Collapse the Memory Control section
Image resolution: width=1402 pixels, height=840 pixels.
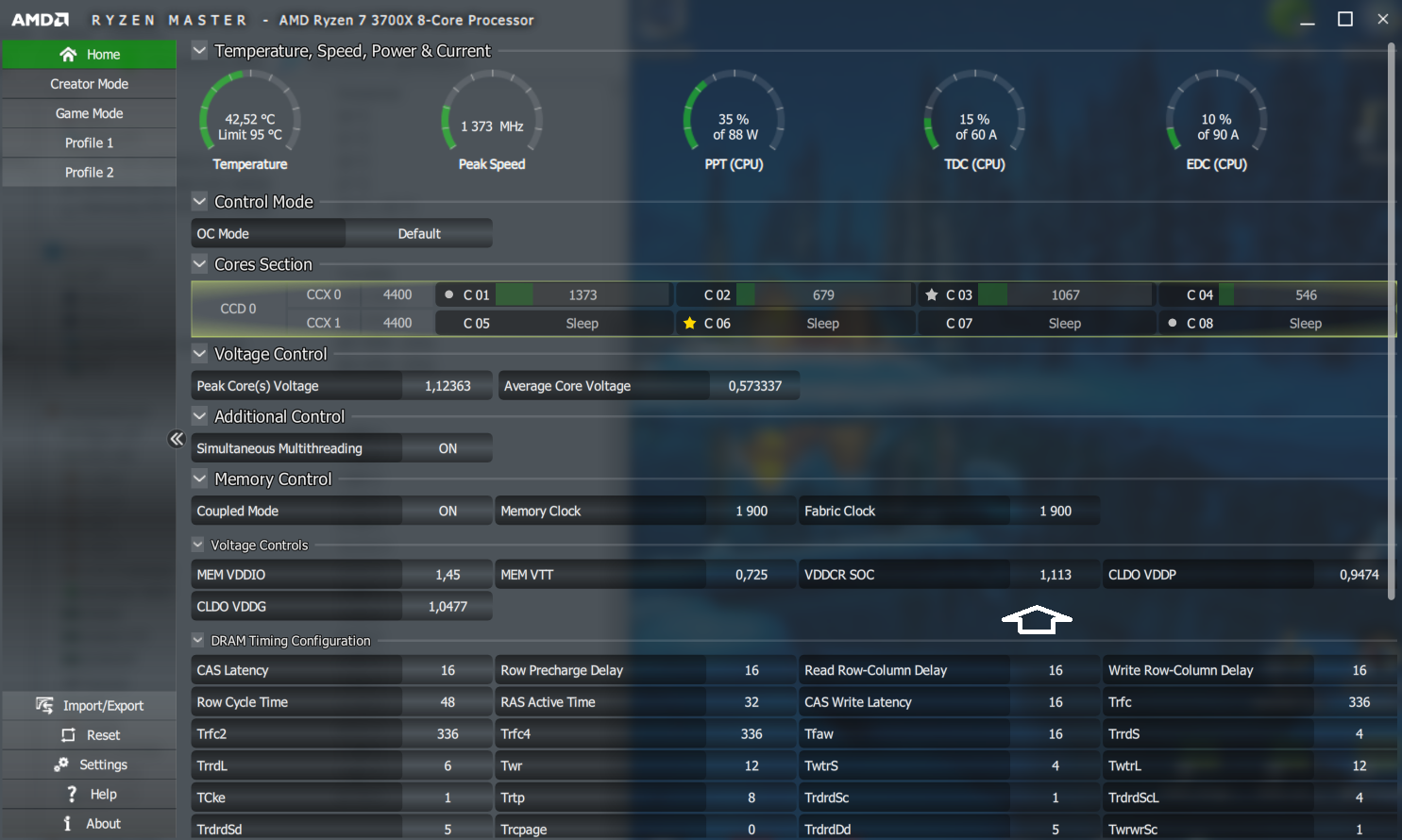199,479
